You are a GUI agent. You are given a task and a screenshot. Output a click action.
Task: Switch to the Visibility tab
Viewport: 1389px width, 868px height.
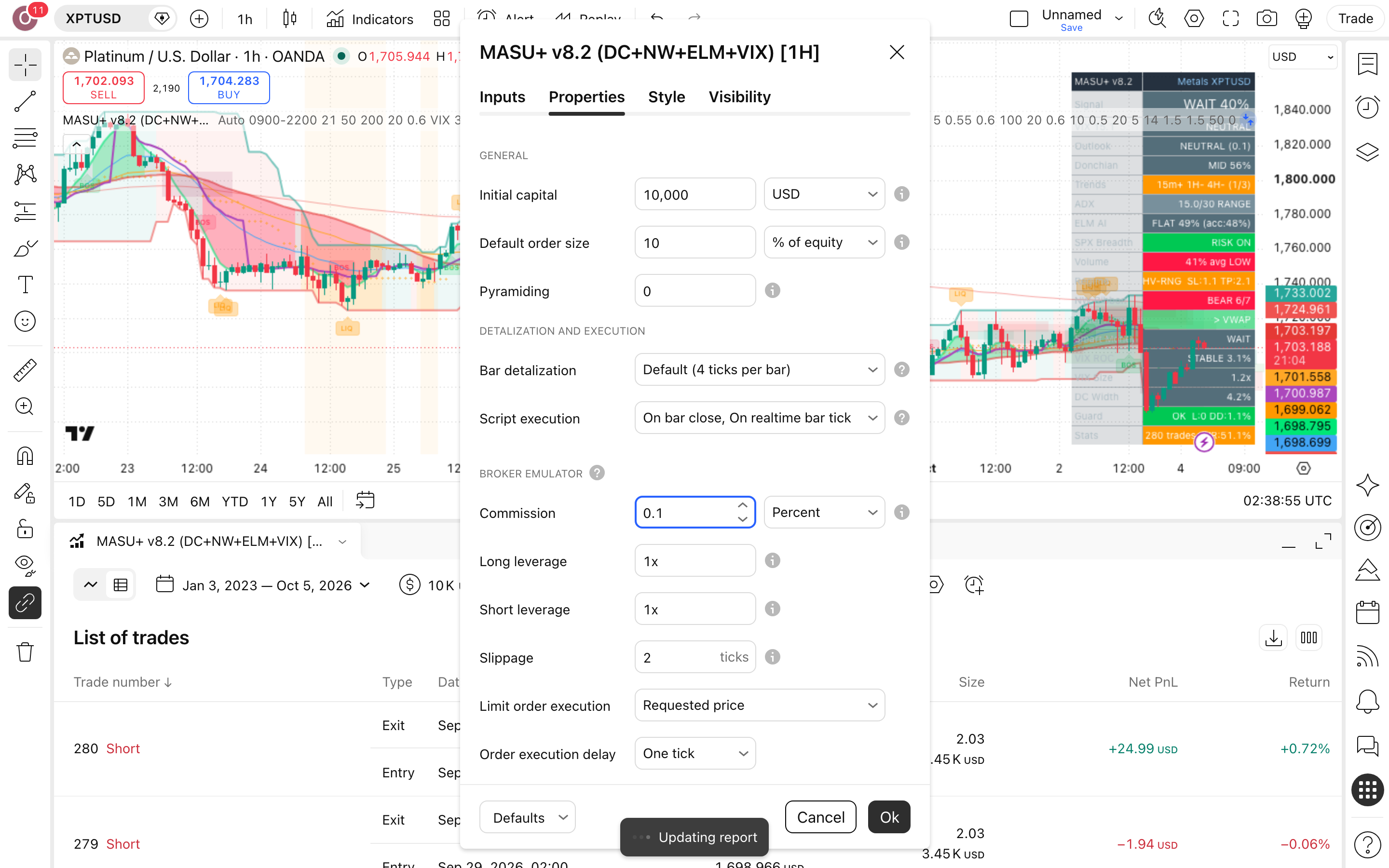(x=739, y=97)
